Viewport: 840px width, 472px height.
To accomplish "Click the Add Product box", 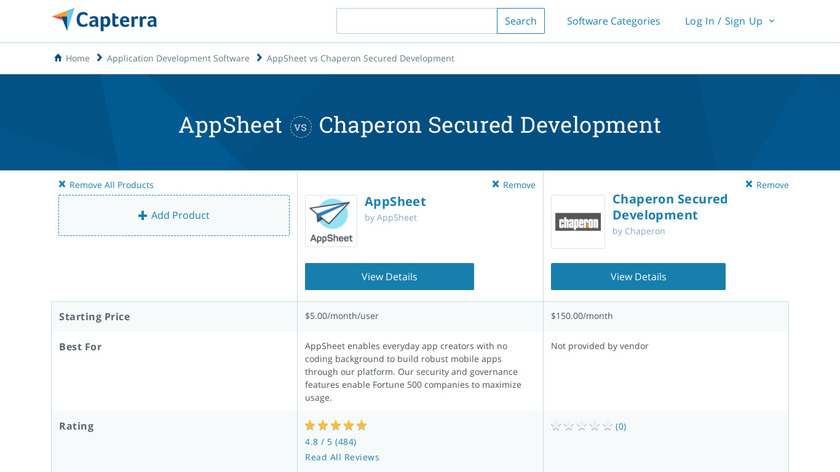I will 174,215.
